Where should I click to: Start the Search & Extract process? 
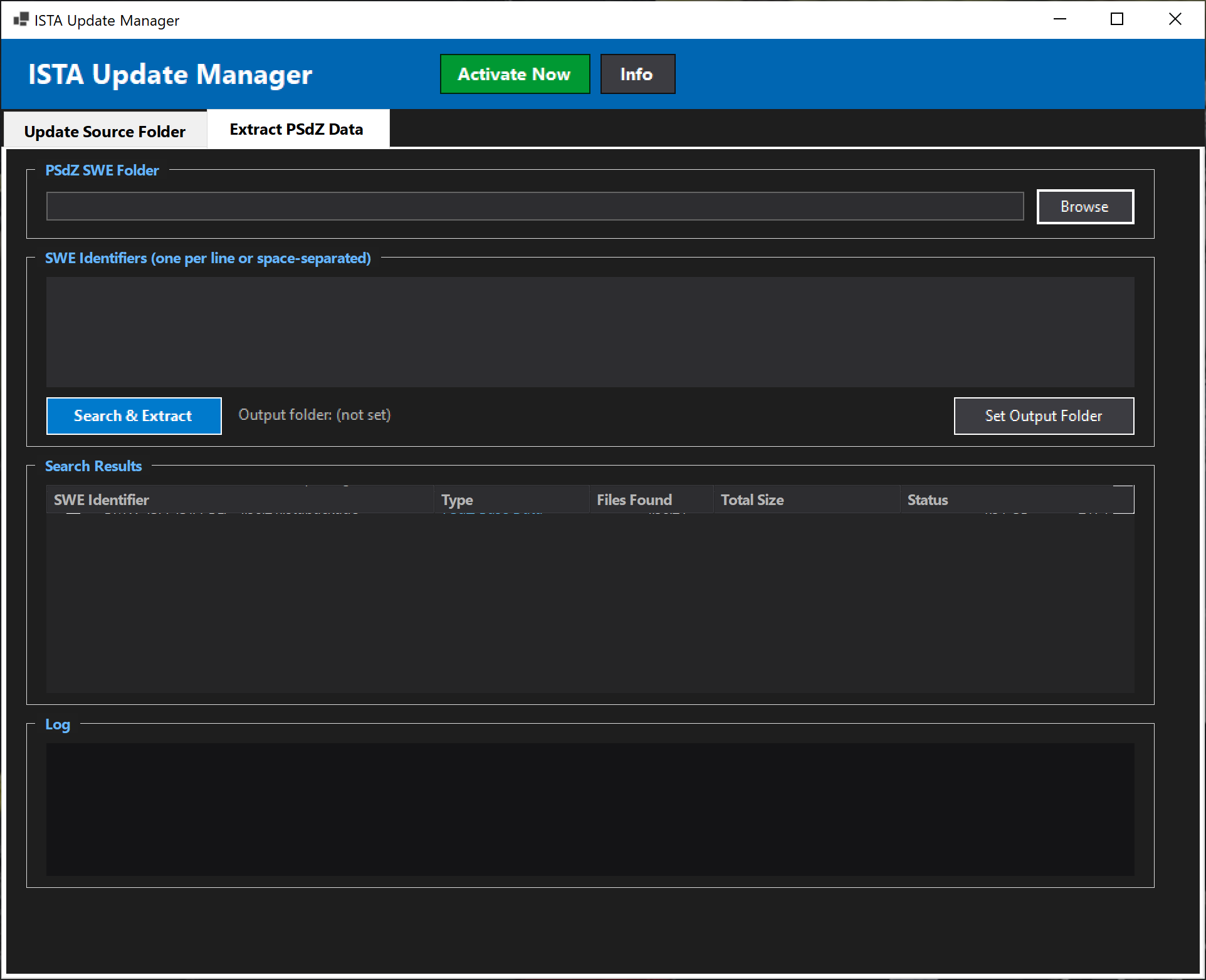(x=134, y=415)
